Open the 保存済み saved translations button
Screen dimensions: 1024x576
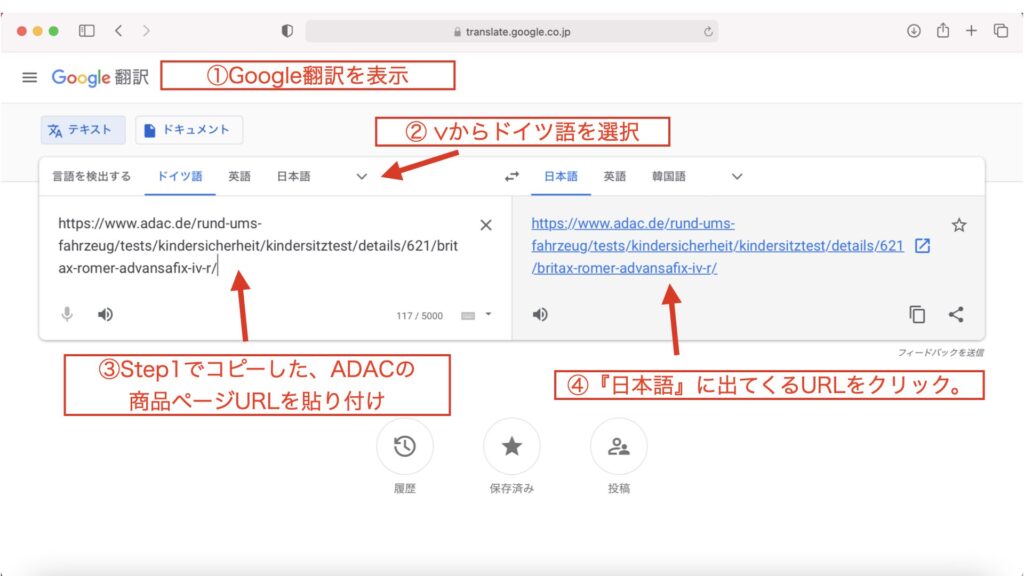[511, 447]
